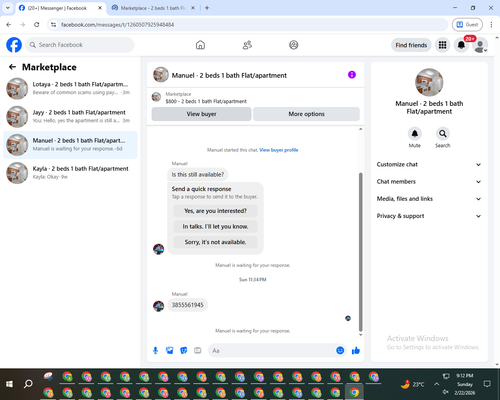Mute the Manuel conversation
The height and width of the screenshot is (400, 500).
click(415, 134)
